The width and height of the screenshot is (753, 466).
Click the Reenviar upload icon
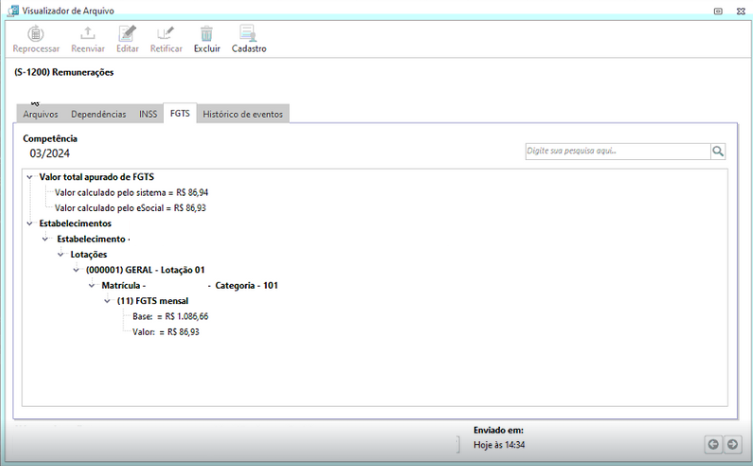pyautogui.click(x=87, y=34)
